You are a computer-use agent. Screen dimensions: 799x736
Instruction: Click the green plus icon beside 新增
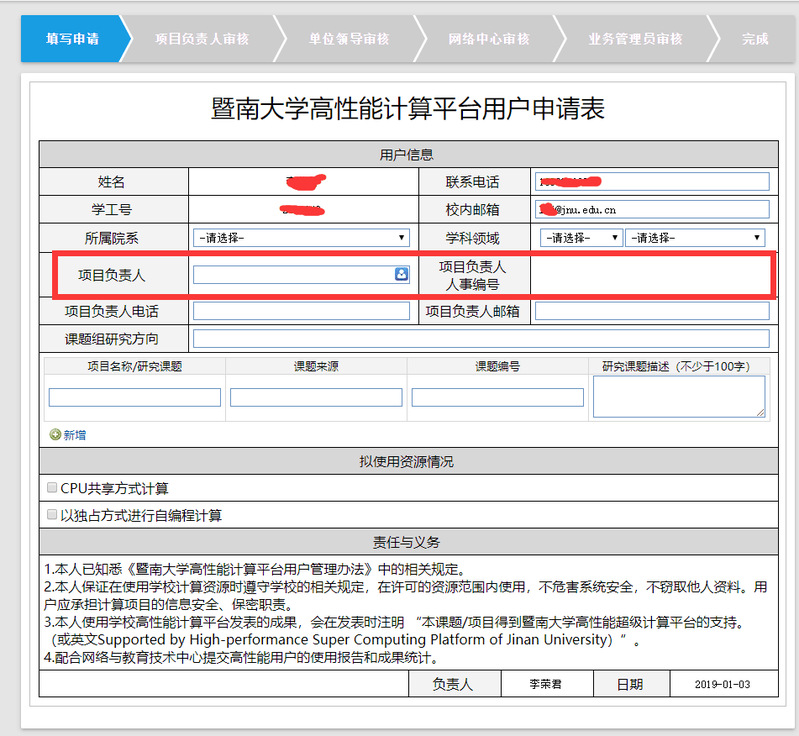[x=55, y=435]
